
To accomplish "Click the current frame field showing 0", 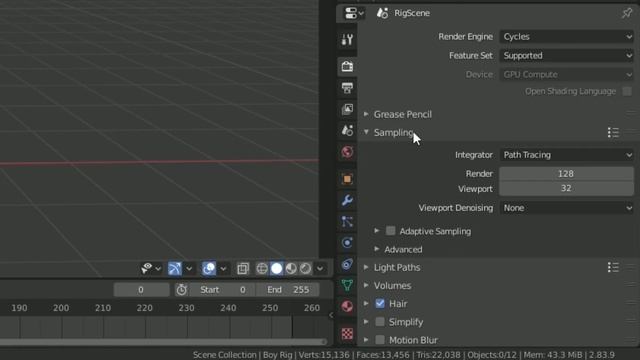I will [141, 290].
